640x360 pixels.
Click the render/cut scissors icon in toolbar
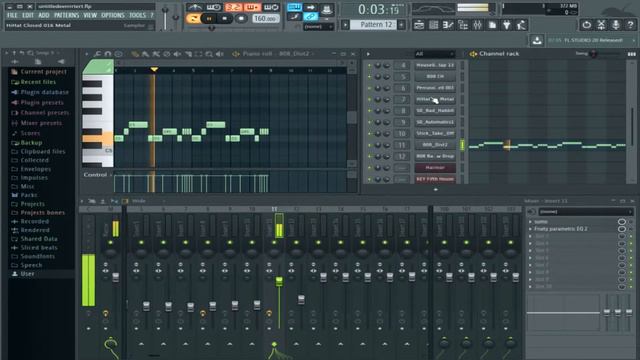point(601,25)
